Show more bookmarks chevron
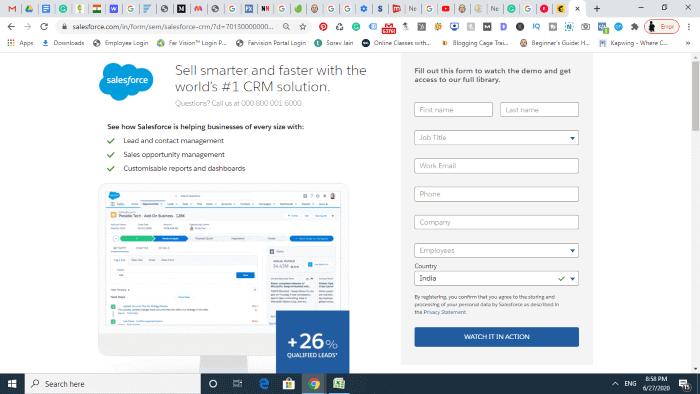The height and width of the screenshot is (394, 700). 688,43
